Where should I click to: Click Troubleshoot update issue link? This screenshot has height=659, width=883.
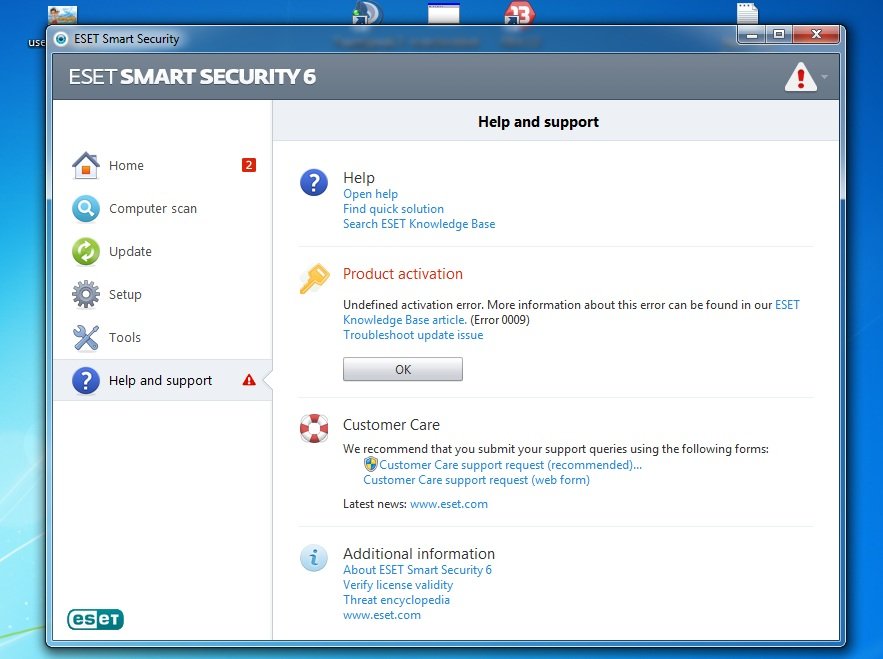pyautogui.click(x=413, y=335)
